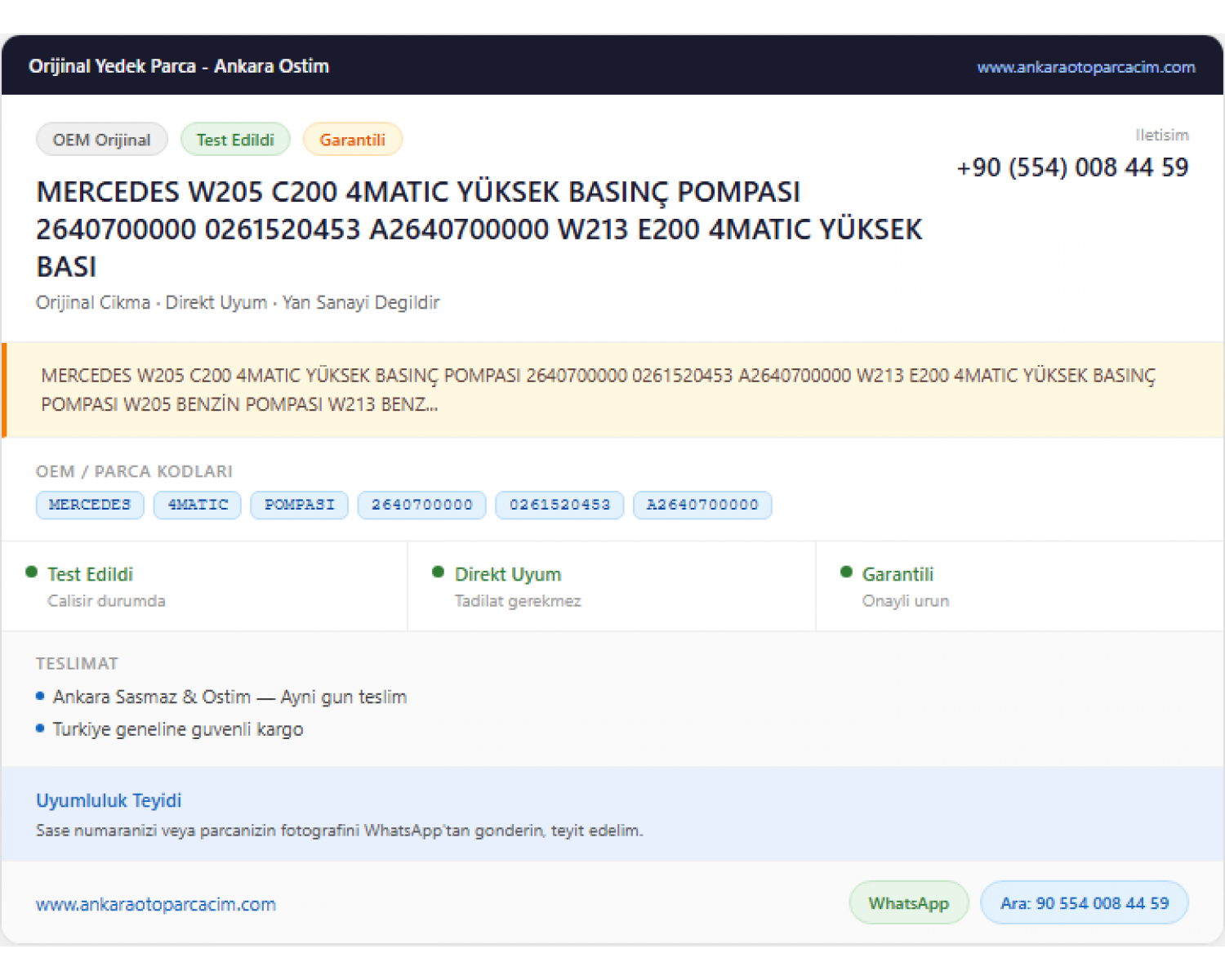Tap the WhatsApp button
The width and height of the screenshot is (1225, 980).
point(909,902)
